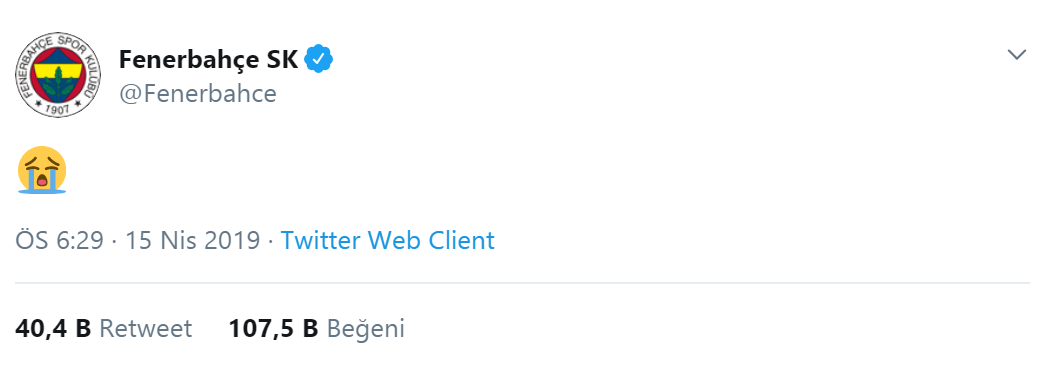Open the Fenerbahçe club crest avatar
Viewport: 1046px width, 370px height.
pos(58,75)
